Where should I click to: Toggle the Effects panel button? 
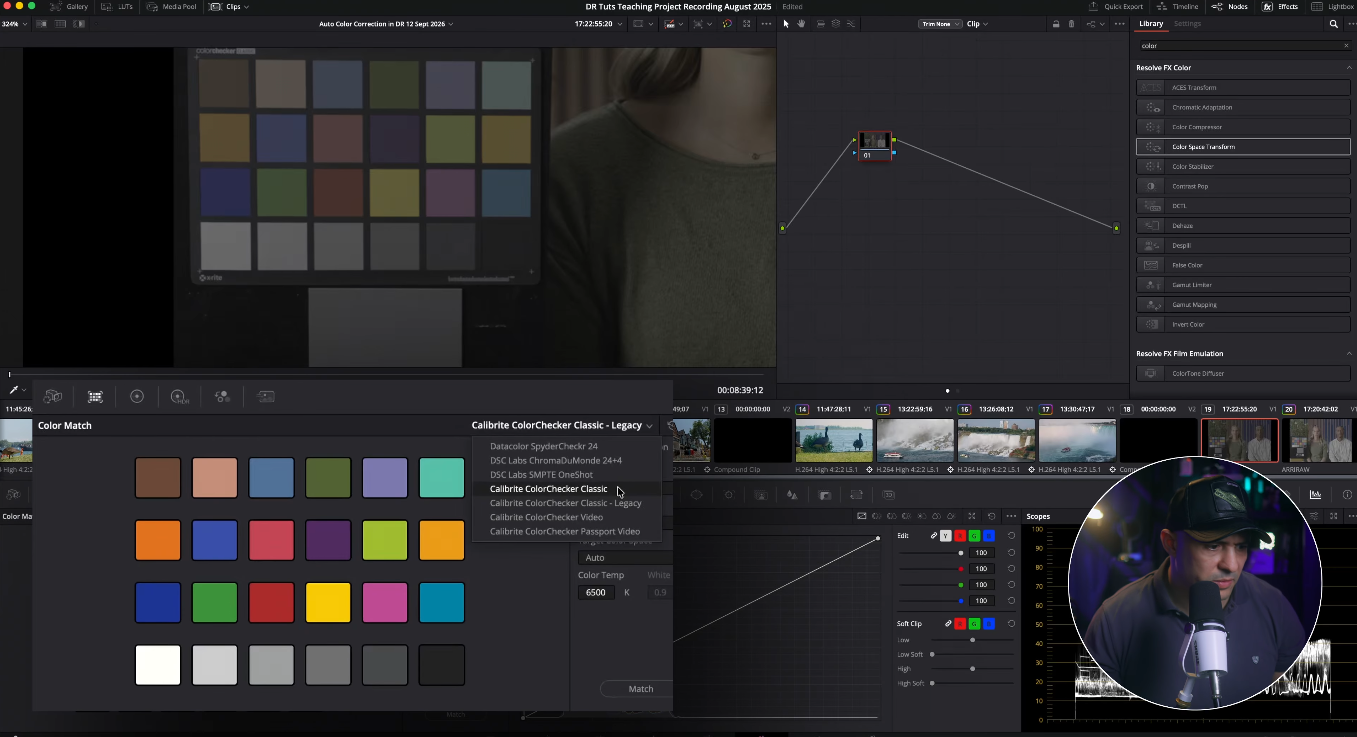pyautogui.click(x=1280, y=6)
